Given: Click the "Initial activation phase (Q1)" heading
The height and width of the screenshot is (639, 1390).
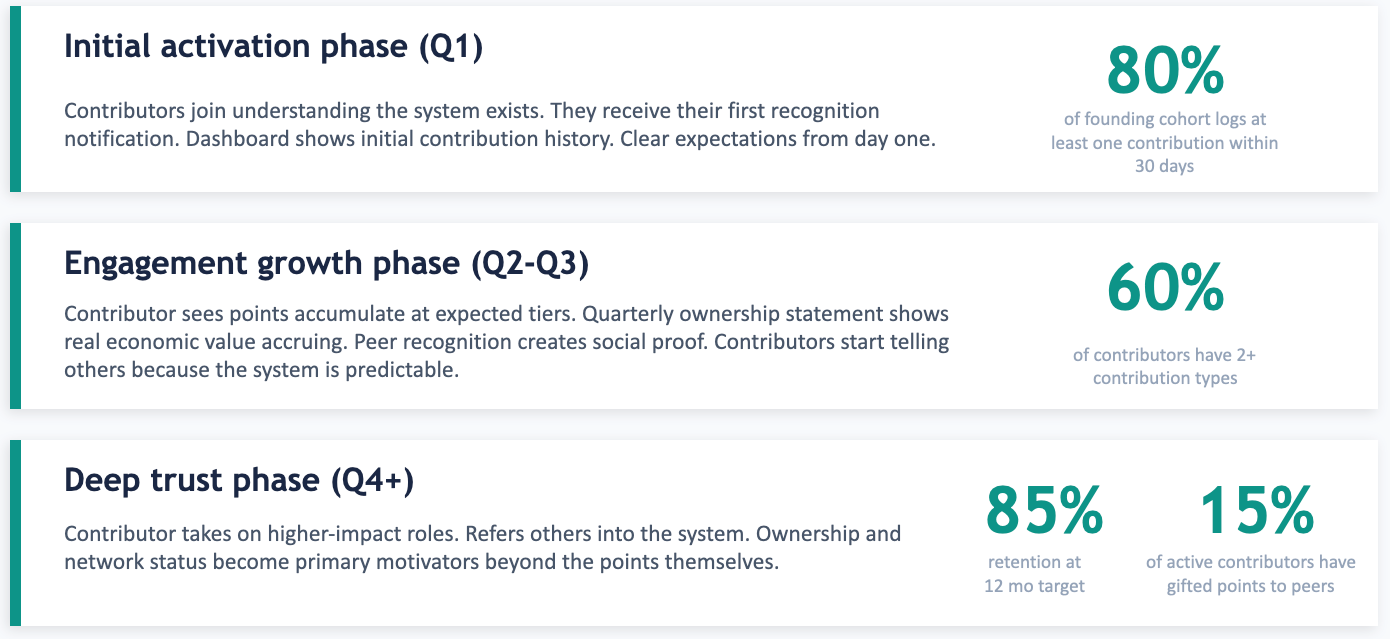Looking at the screenshot, I should point(273,47).
